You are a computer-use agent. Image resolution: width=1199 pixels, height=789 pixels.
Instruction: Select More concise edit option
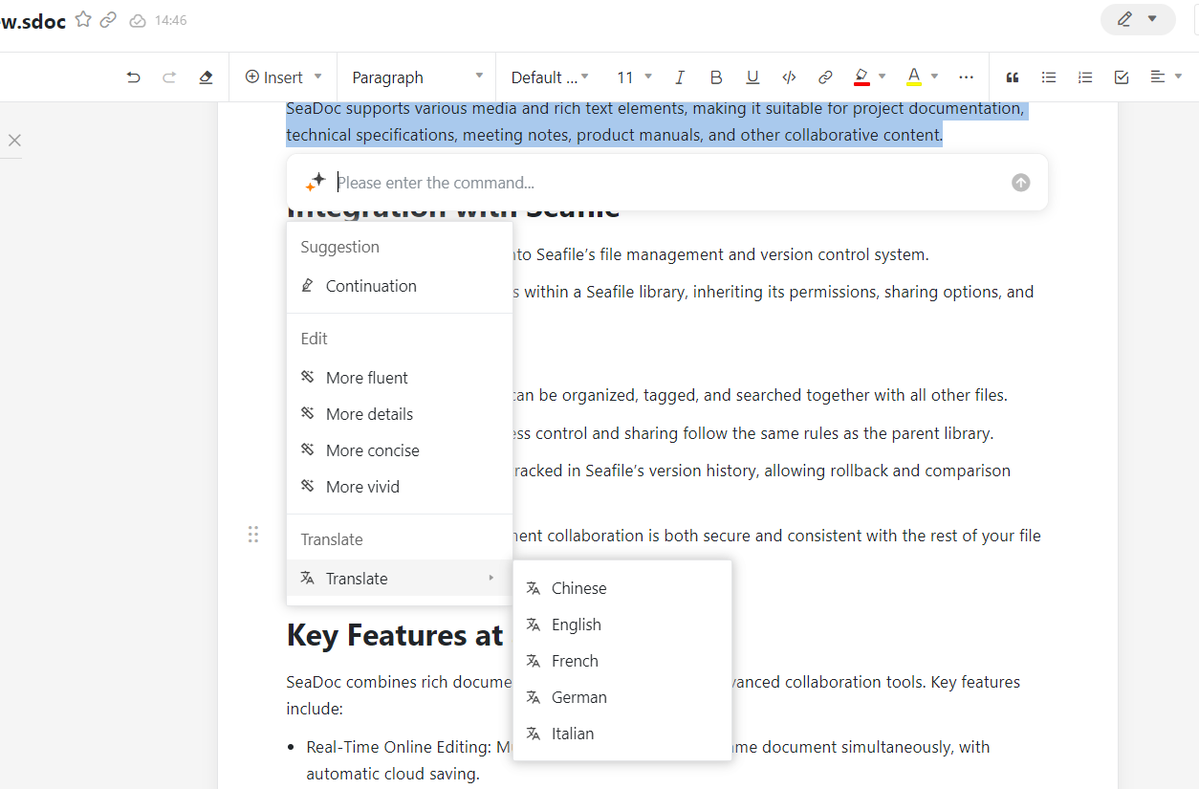pos(399,450)
